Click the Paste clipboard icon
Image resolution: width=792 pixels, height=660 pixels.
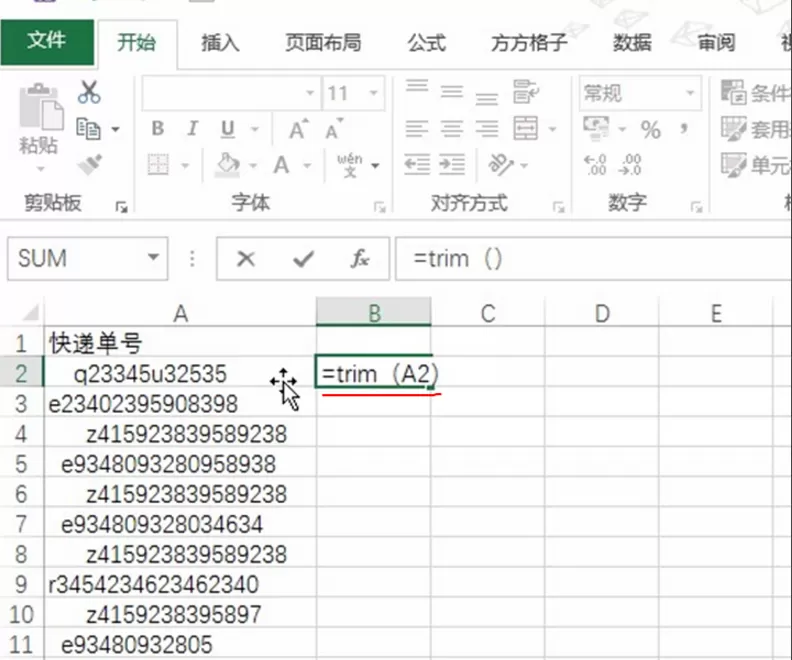pos(40,108)
